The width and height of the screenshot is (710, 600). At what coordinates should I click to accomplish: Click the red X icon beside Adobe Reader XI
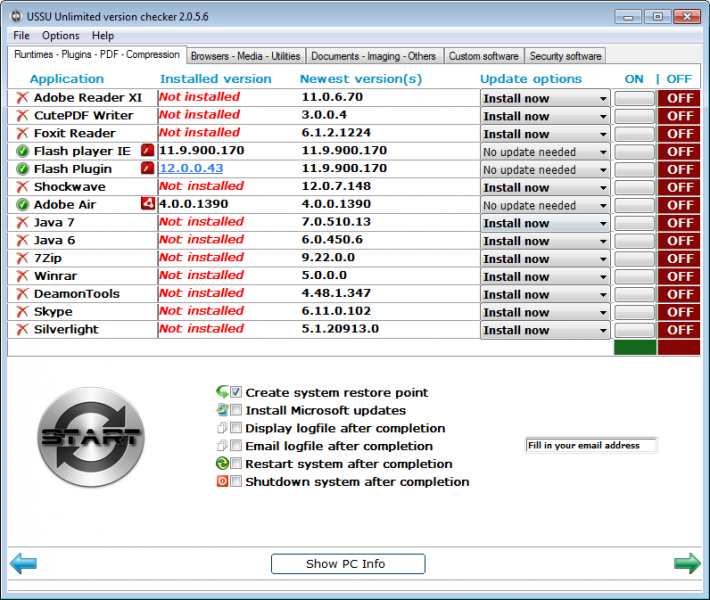click(x=22, y=97)
